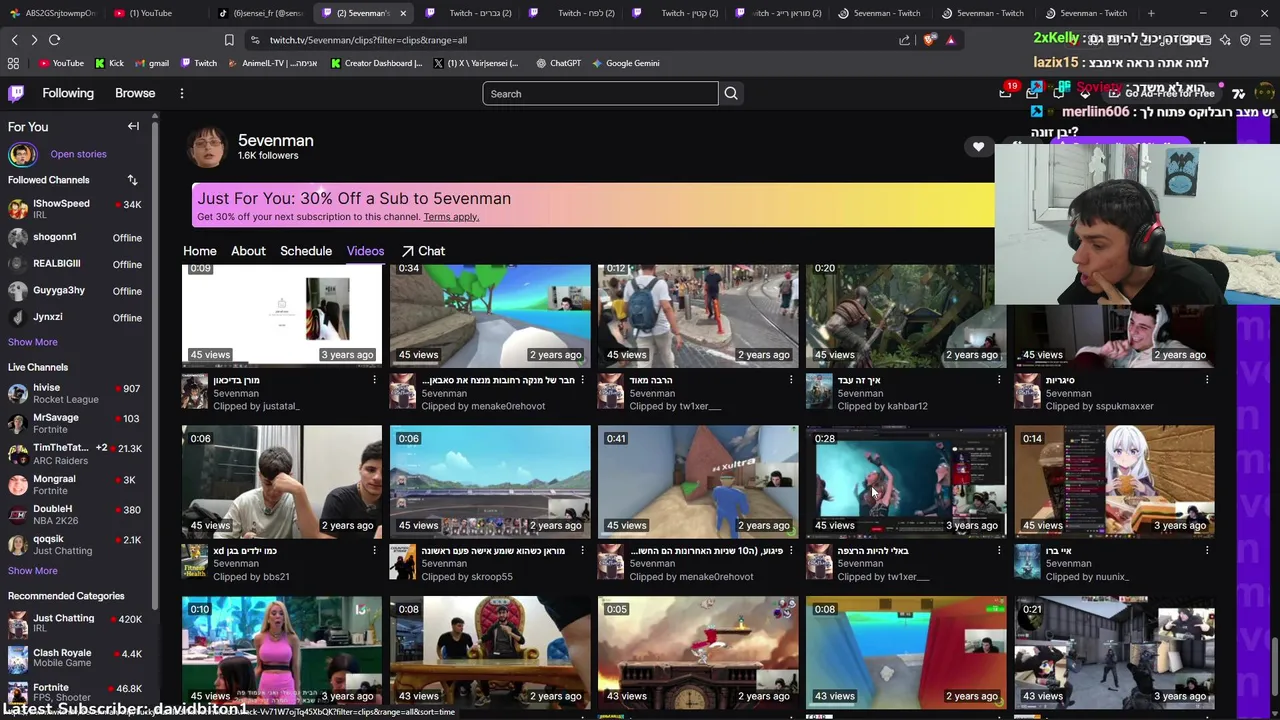The image size is (1280, 720).
Task: Select the Videos channel tab
Action: click(x=365, y=251)
